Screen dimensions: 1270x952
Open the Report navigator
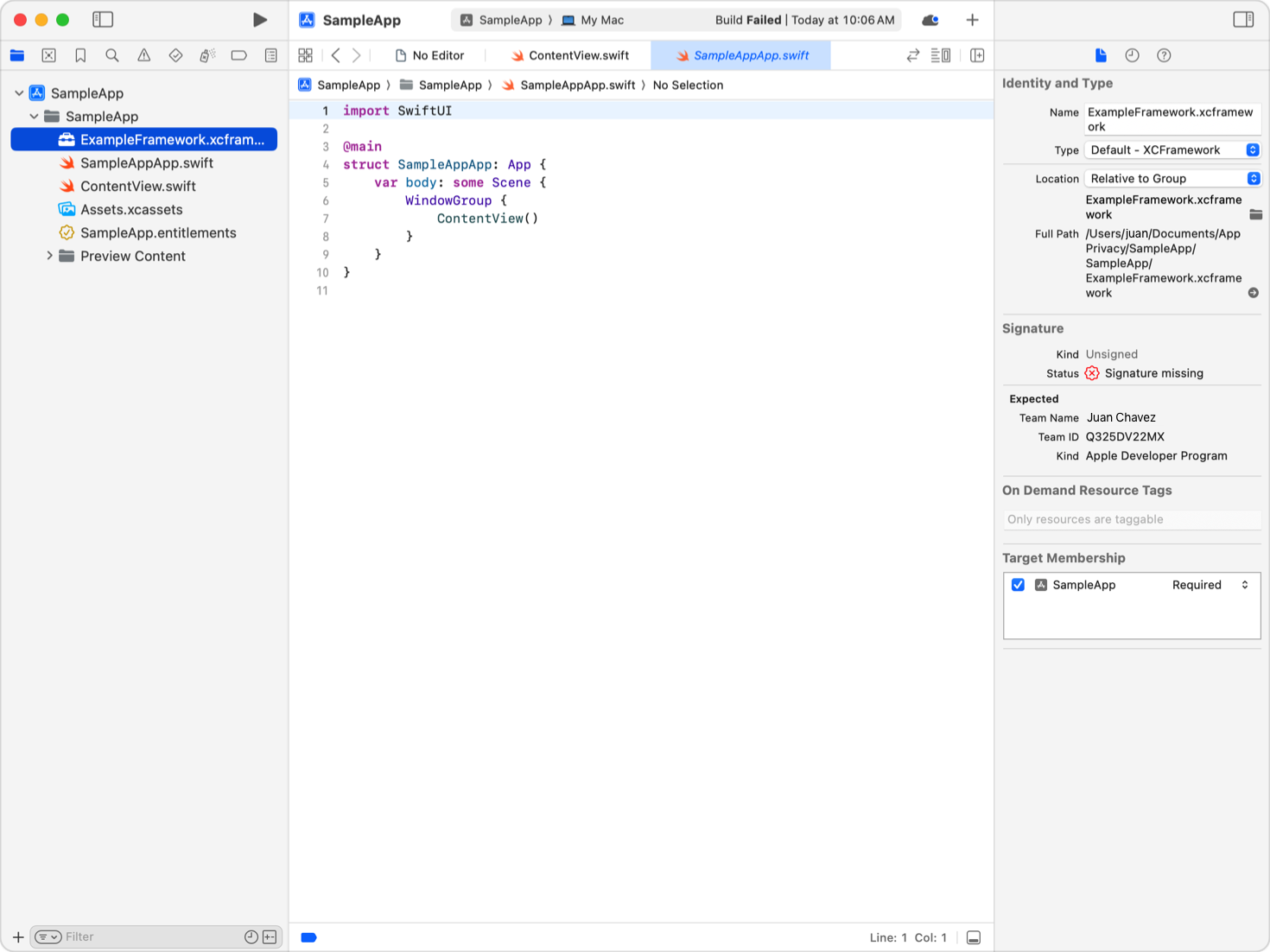point(270,54)
